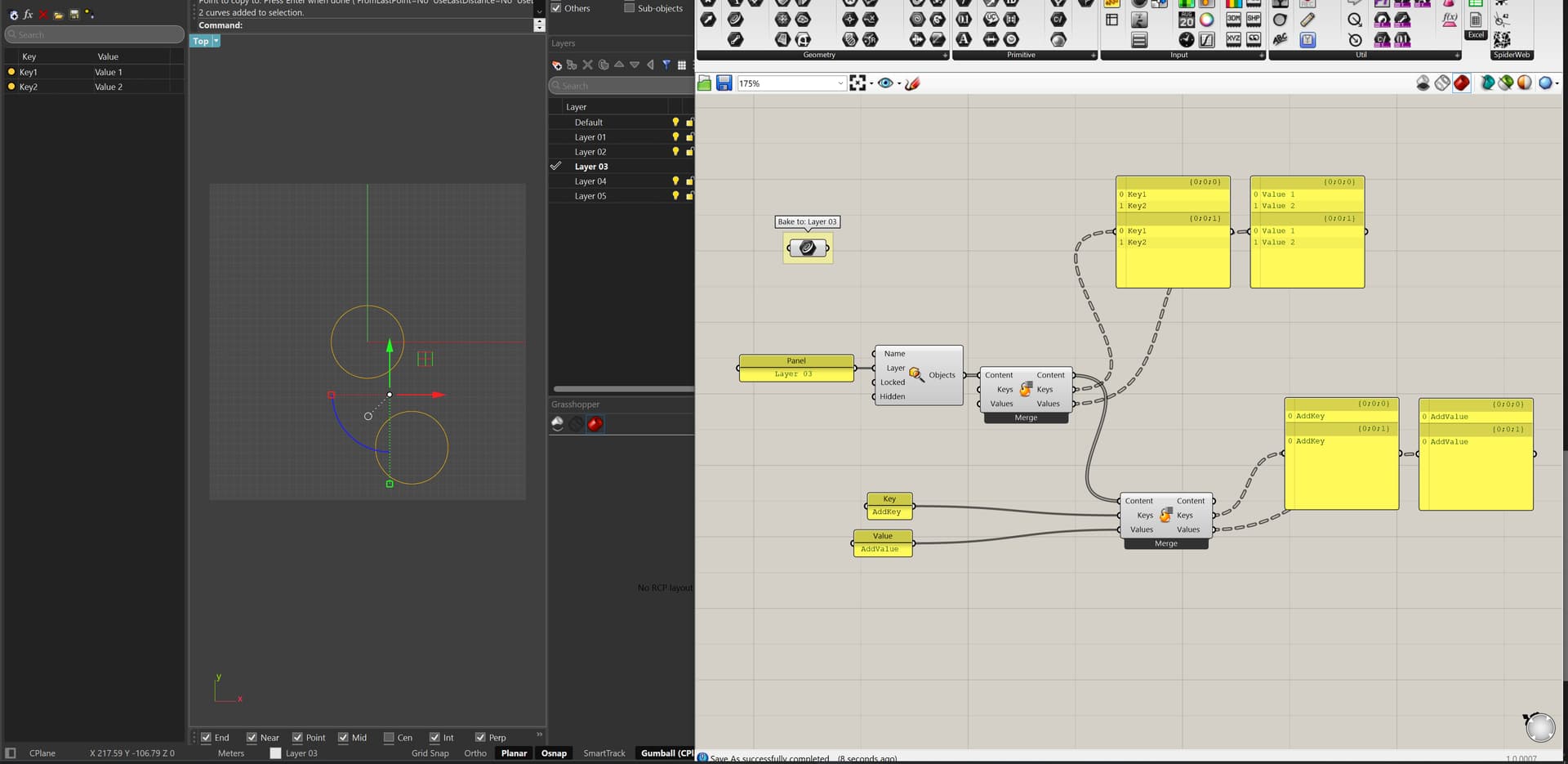Open Grasshopper file with green folder icon
The height and width of the screenshot is (764, 1568).
click(x=704, y=83)
